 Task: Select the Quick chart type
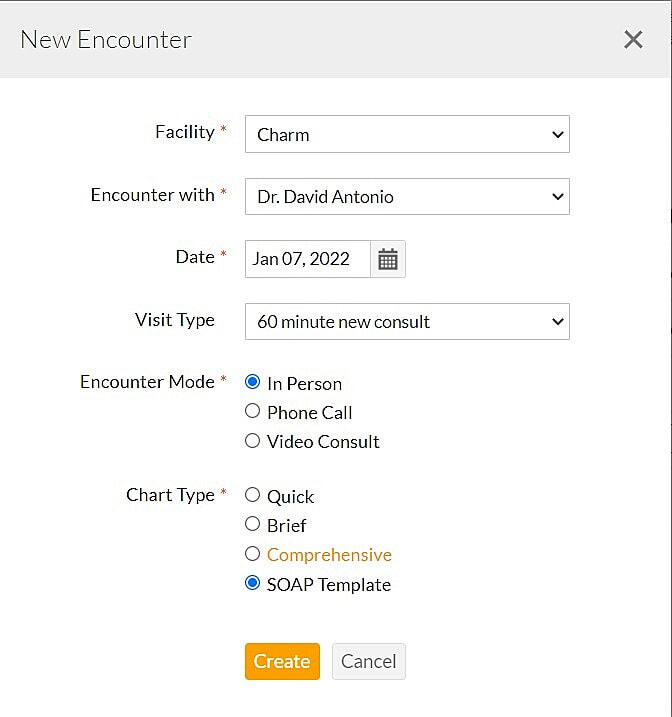[253, 495]
